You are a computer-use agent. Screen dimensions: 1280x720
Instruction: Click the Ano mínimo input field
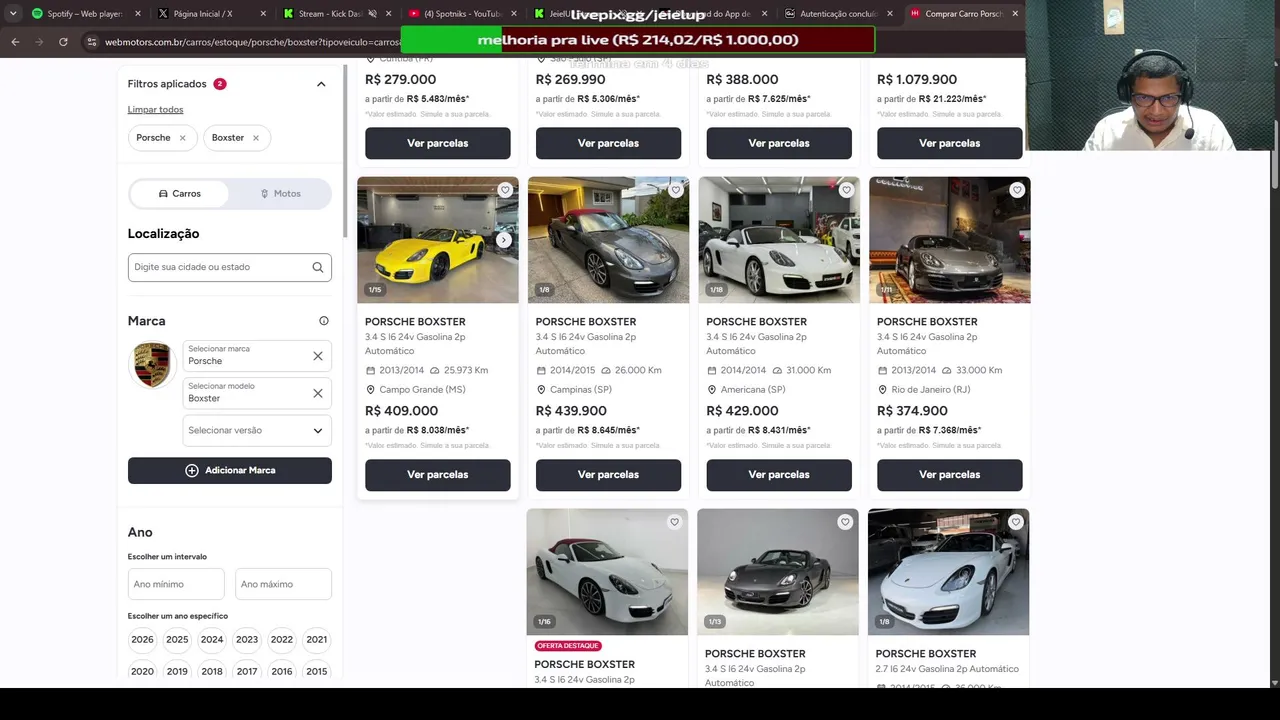(x=176, y=584)
